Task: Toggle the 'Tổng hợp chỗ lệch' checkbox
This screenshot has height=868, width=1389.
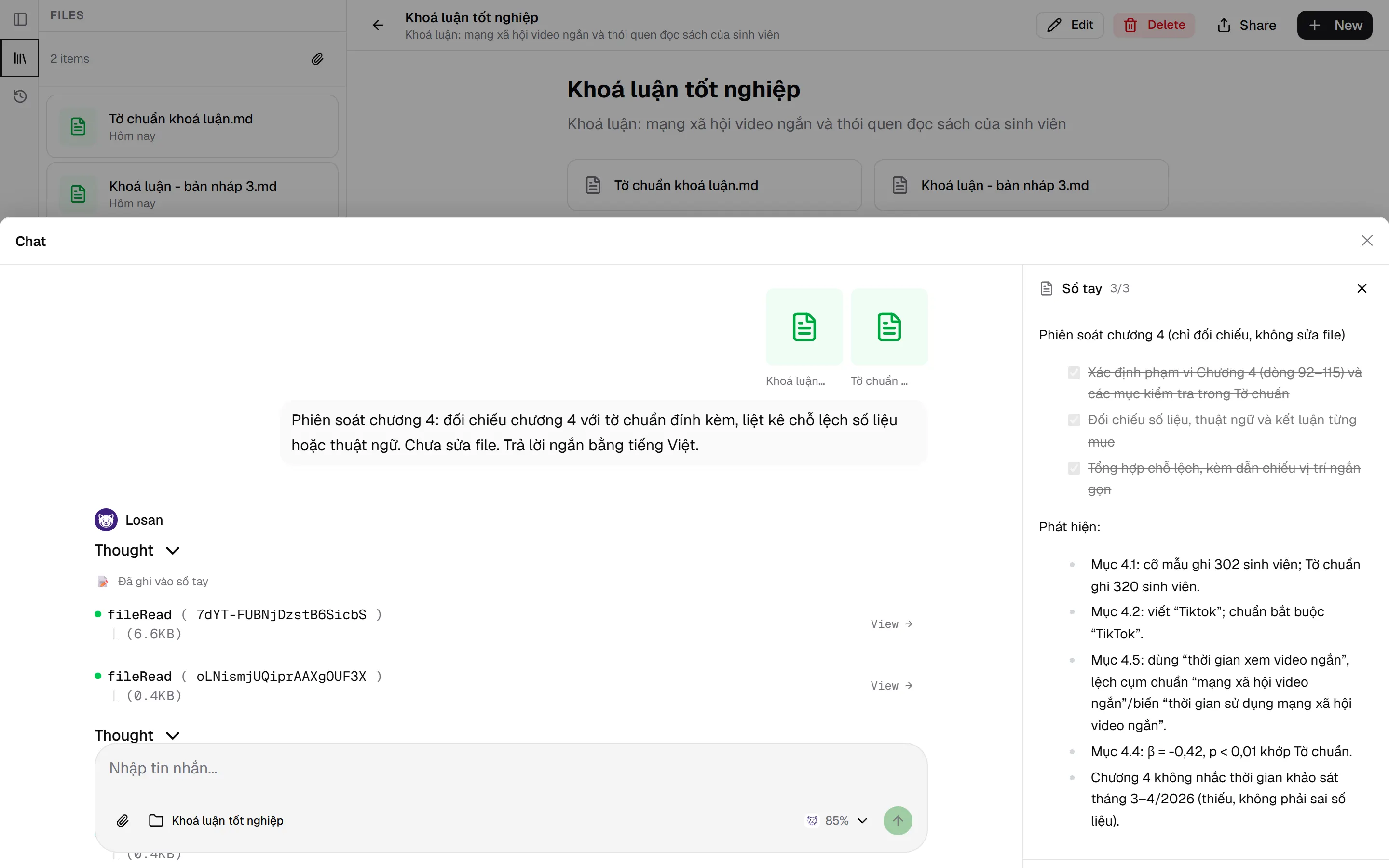Action: coord(1073,468)
